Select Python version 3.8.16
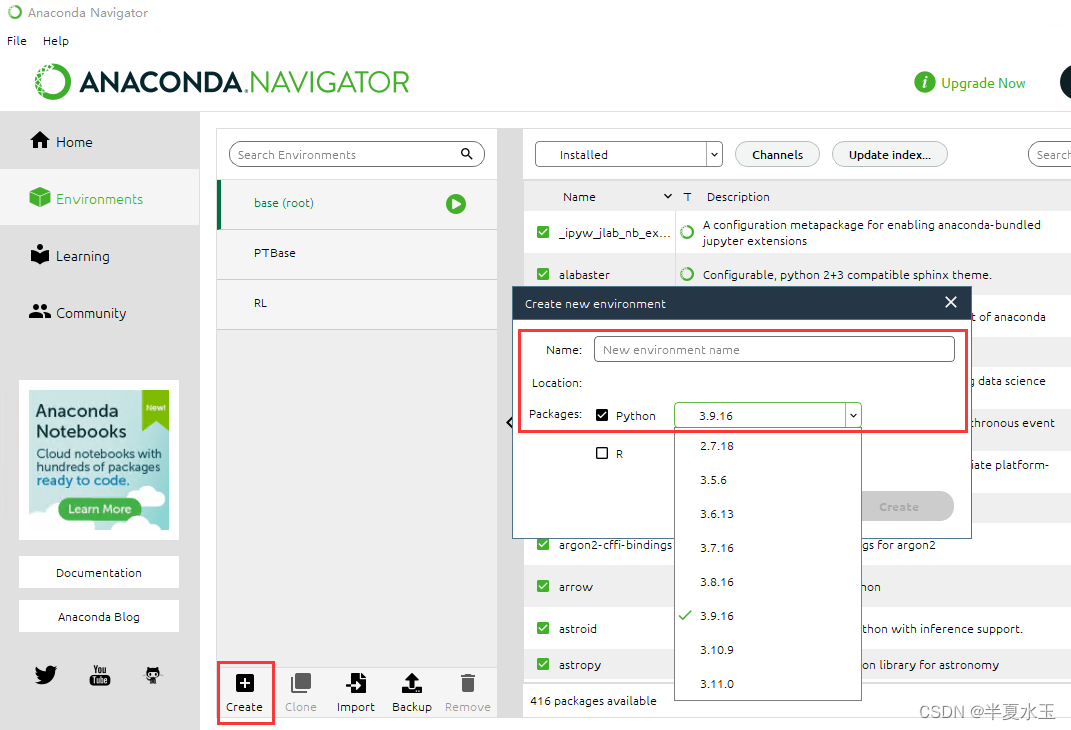The height and width of the screenshot is (730, 1071). [767, 582]
